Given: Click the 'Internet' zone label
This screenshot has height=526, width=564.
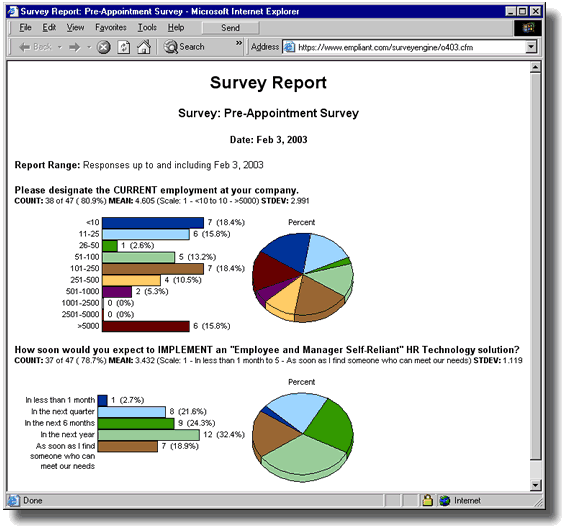Looking at the screenshot, I should pos(467,500).
